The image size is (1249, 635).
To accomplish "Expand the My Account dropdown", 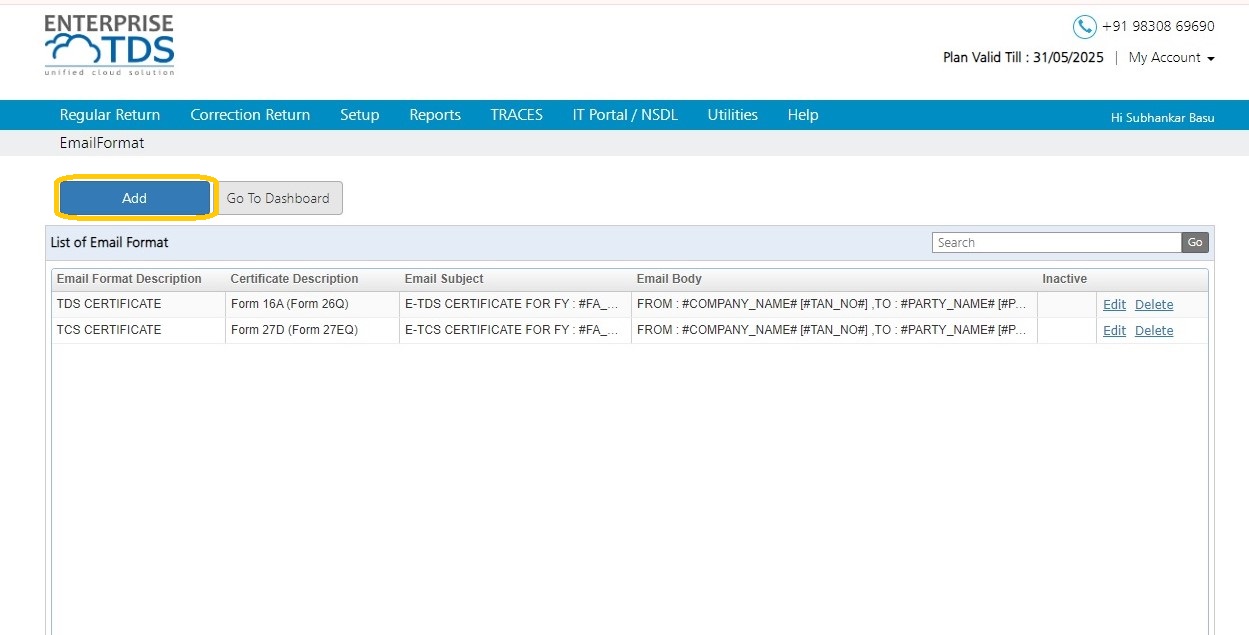I will point(1171,58).
